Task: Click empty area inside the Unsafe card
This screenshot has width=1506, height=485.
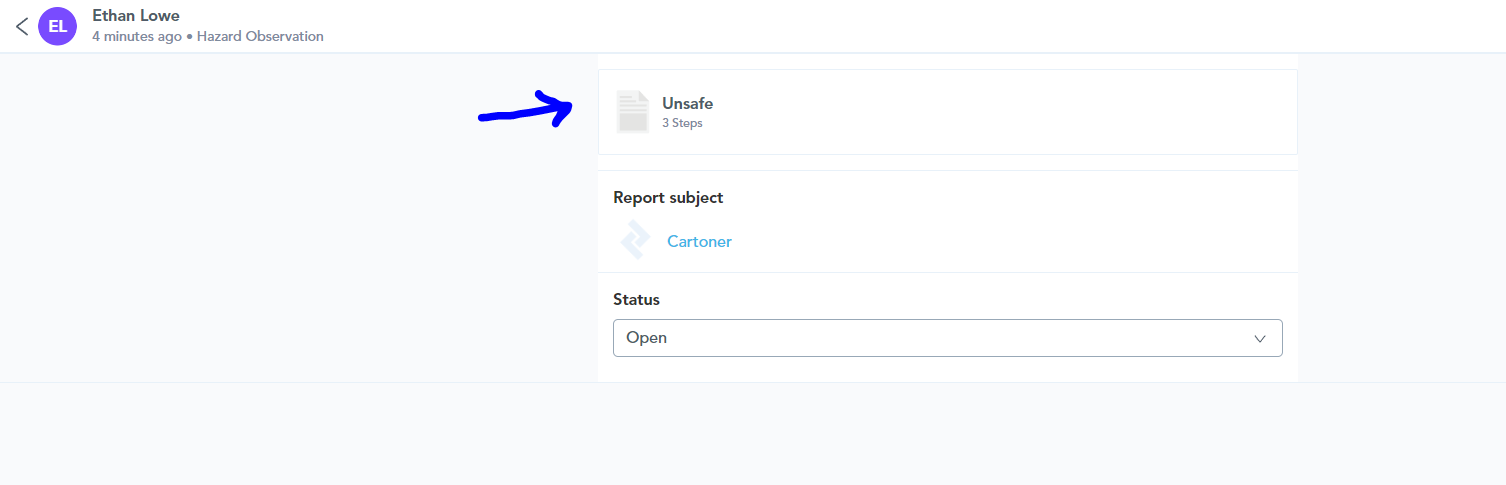Action: coord(1000,112)
